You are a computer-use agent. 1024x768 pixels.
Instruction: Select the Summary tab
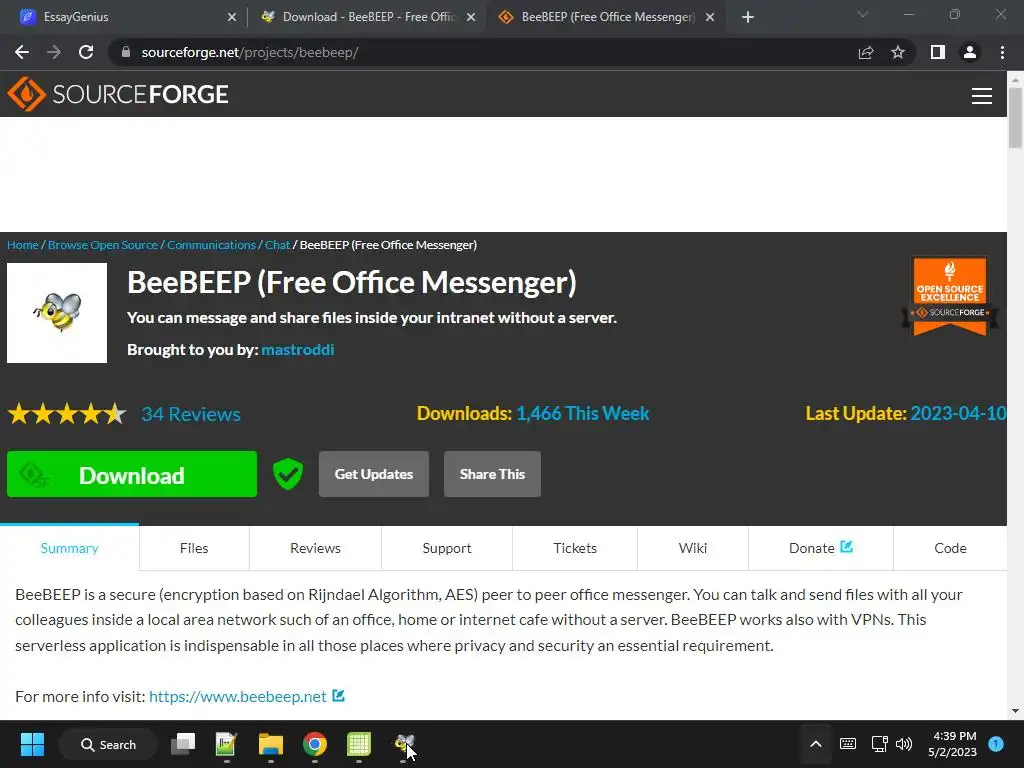69,548
